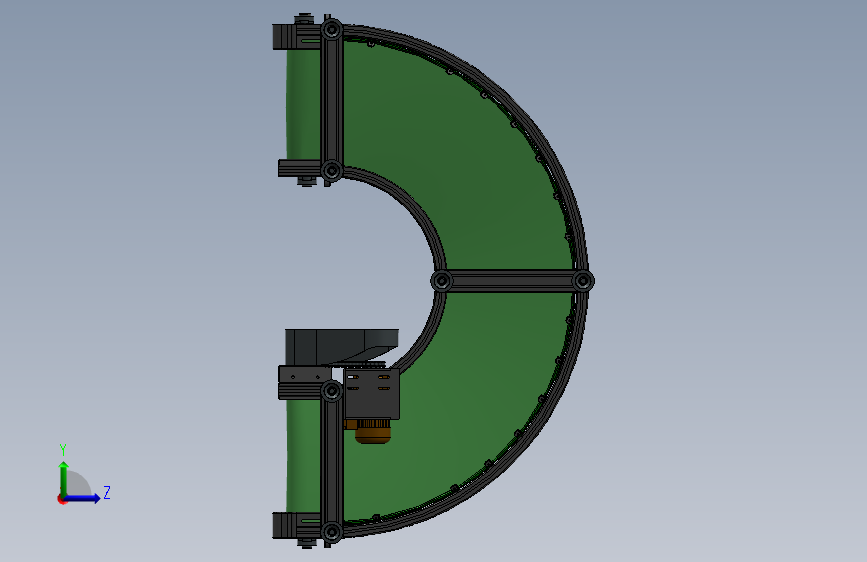This screenshot has height=562, width=867.
Task: Click the round connector at the cross brace's inner end
Action: [441, 281]
